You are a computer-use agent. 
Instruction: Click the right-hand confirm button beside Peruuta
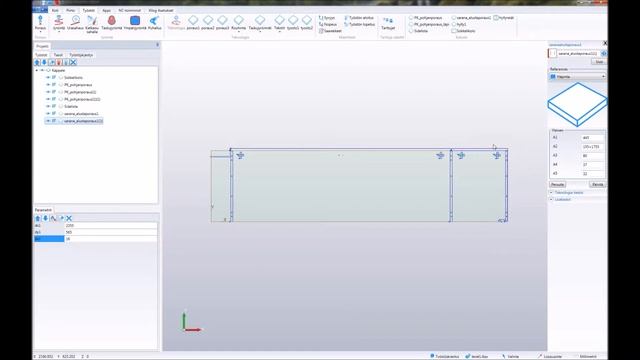point(597,184)
